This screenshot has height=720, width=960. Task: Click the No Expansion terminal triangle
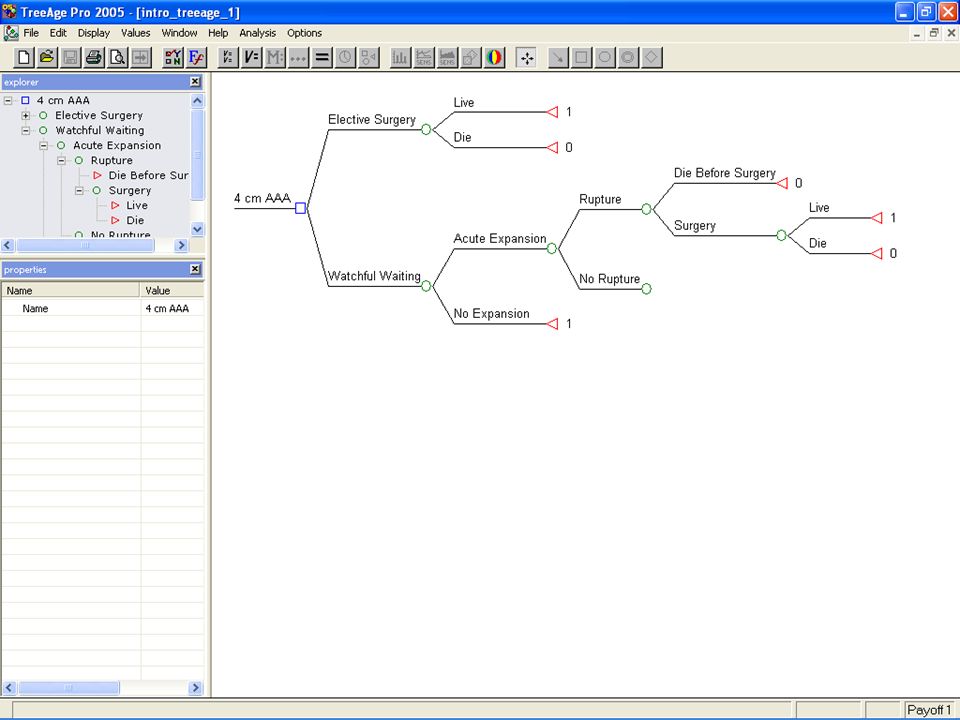(x=553, y=324)
